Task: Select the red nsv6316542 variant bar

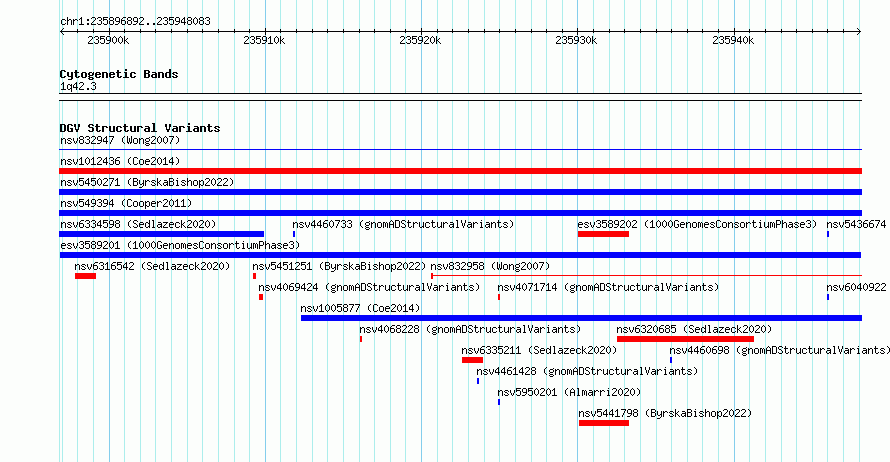Action: [85, 276]
